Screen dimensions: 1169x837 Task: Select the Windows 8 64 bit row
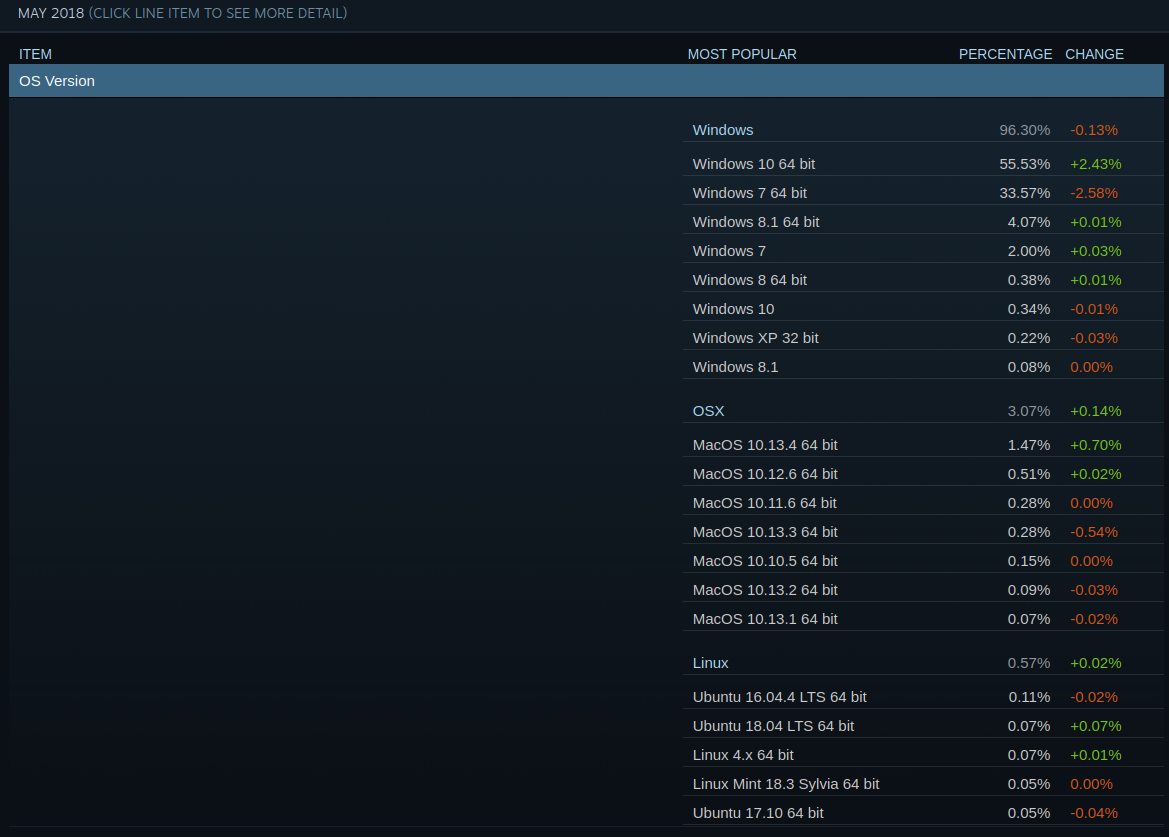point(923,280)
